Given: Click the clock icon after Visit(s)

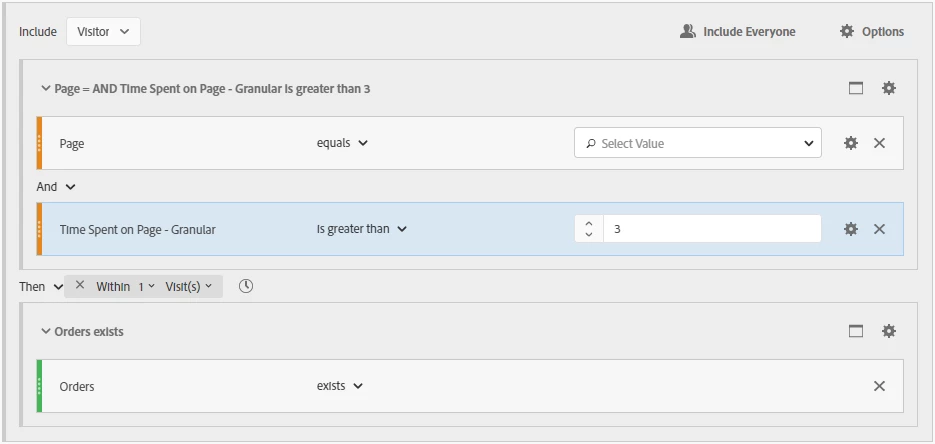Looking at the screenshot, I should point(246,286).
